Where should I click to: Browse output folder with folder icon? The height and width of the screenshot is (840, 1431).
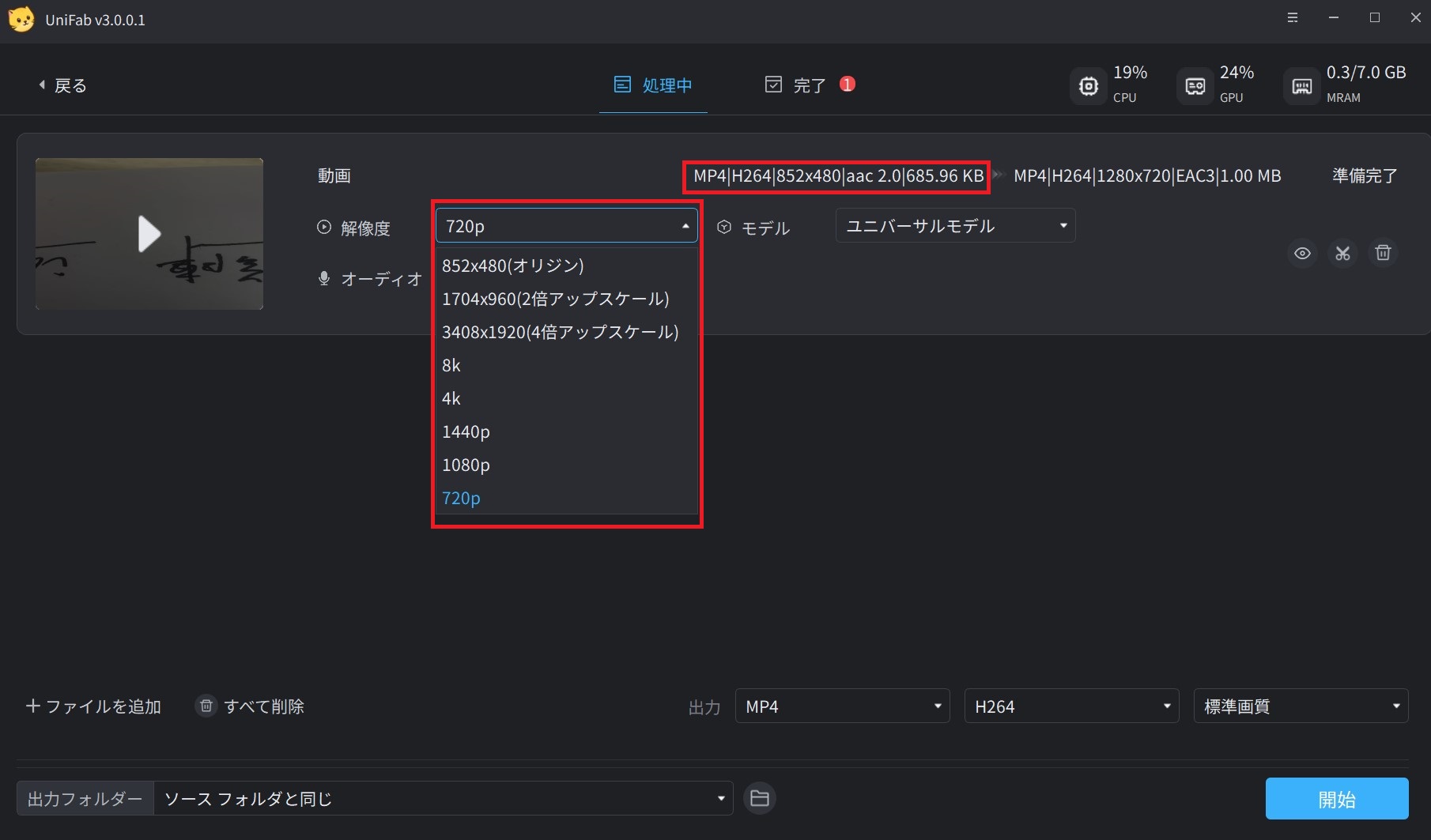760,799
